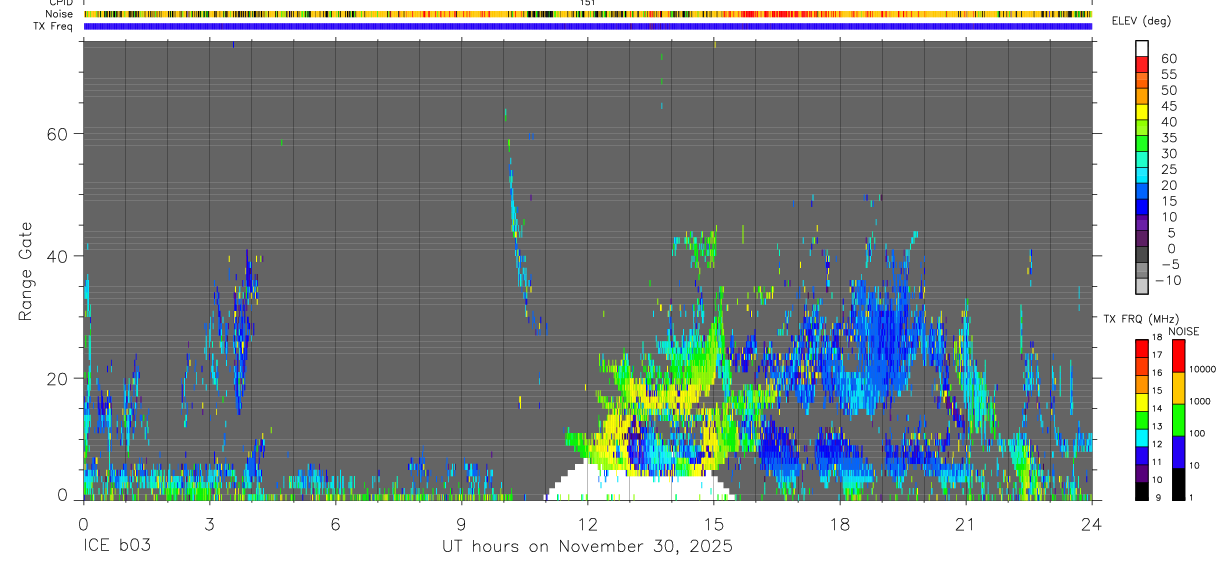Screen dimensions: 1228x567
Task: Click the 0 tick label on time axis
Action: tap(83, 523)
